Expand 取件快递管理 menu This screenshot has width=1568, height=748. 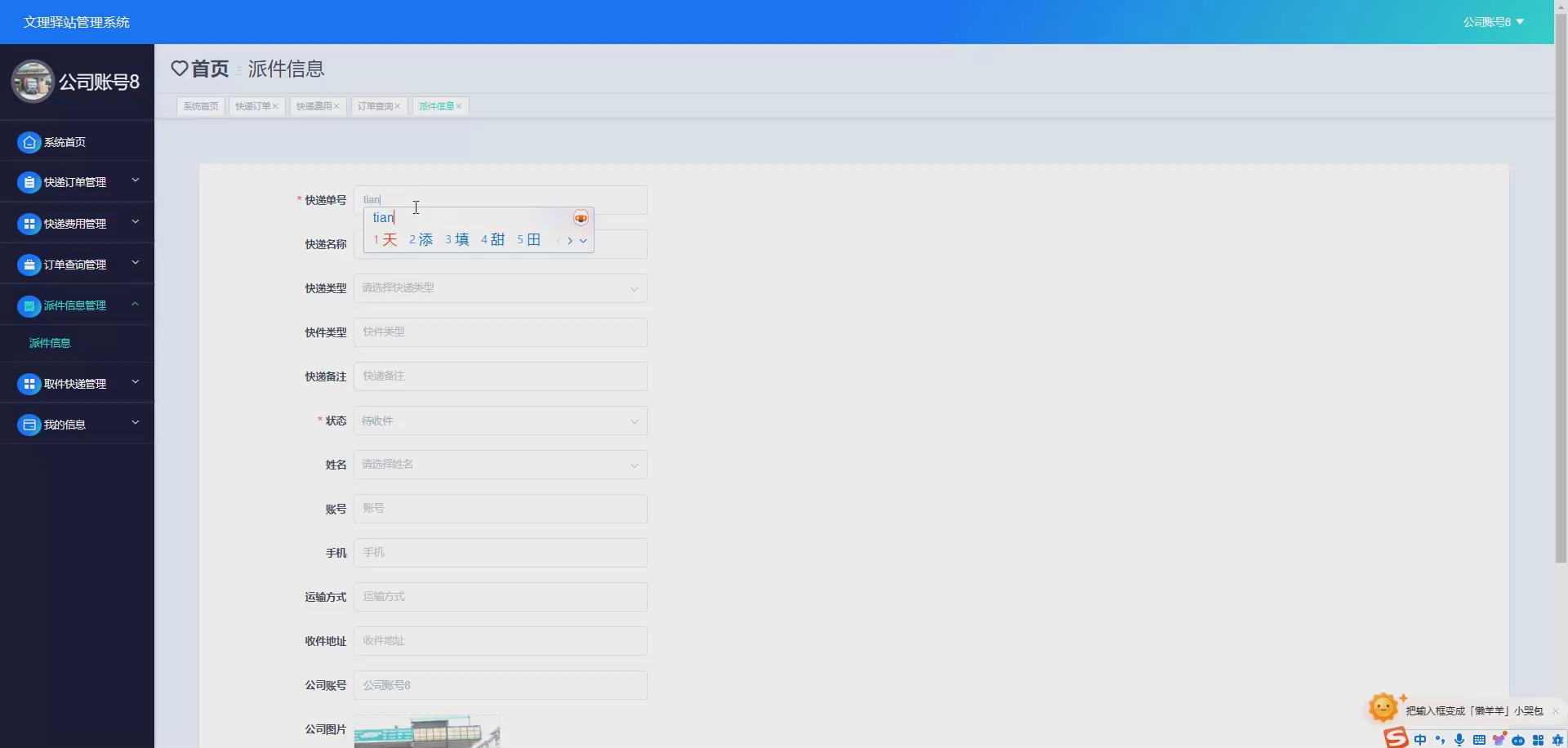pos(136,381)
